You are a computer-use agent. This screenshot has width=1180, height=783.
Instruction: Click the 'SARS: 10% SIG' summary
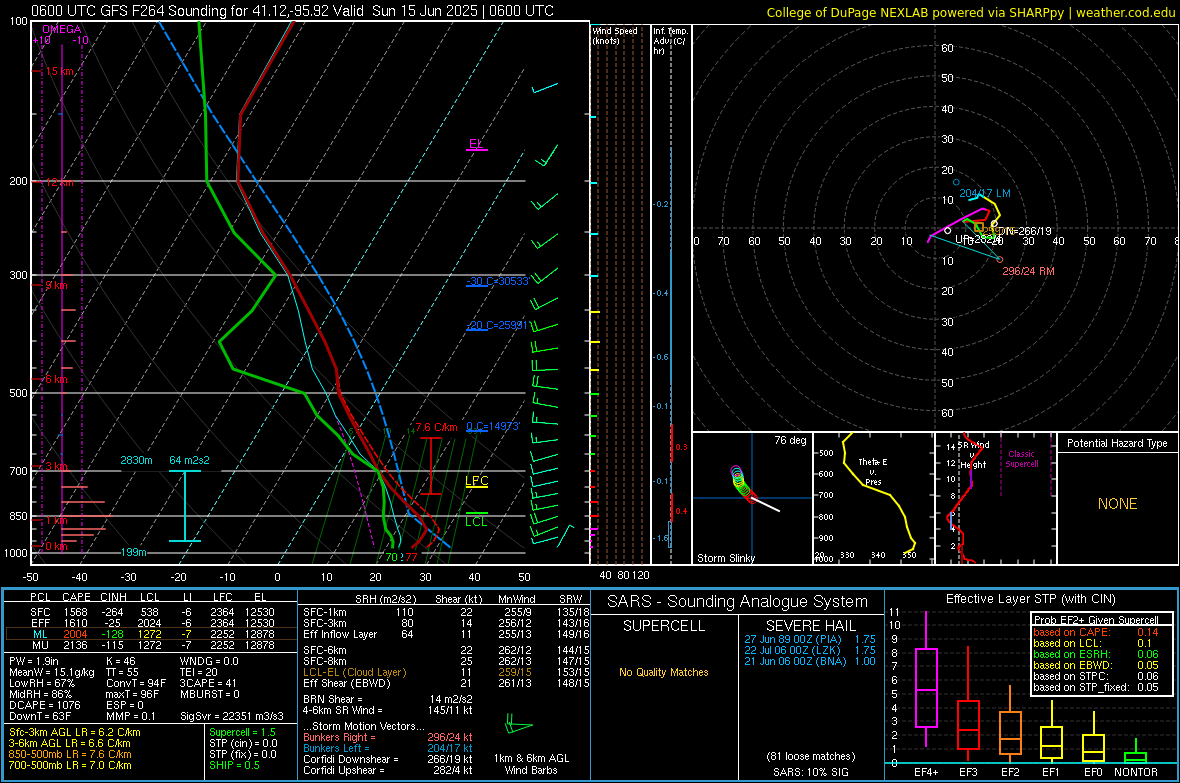pos(810,772)
